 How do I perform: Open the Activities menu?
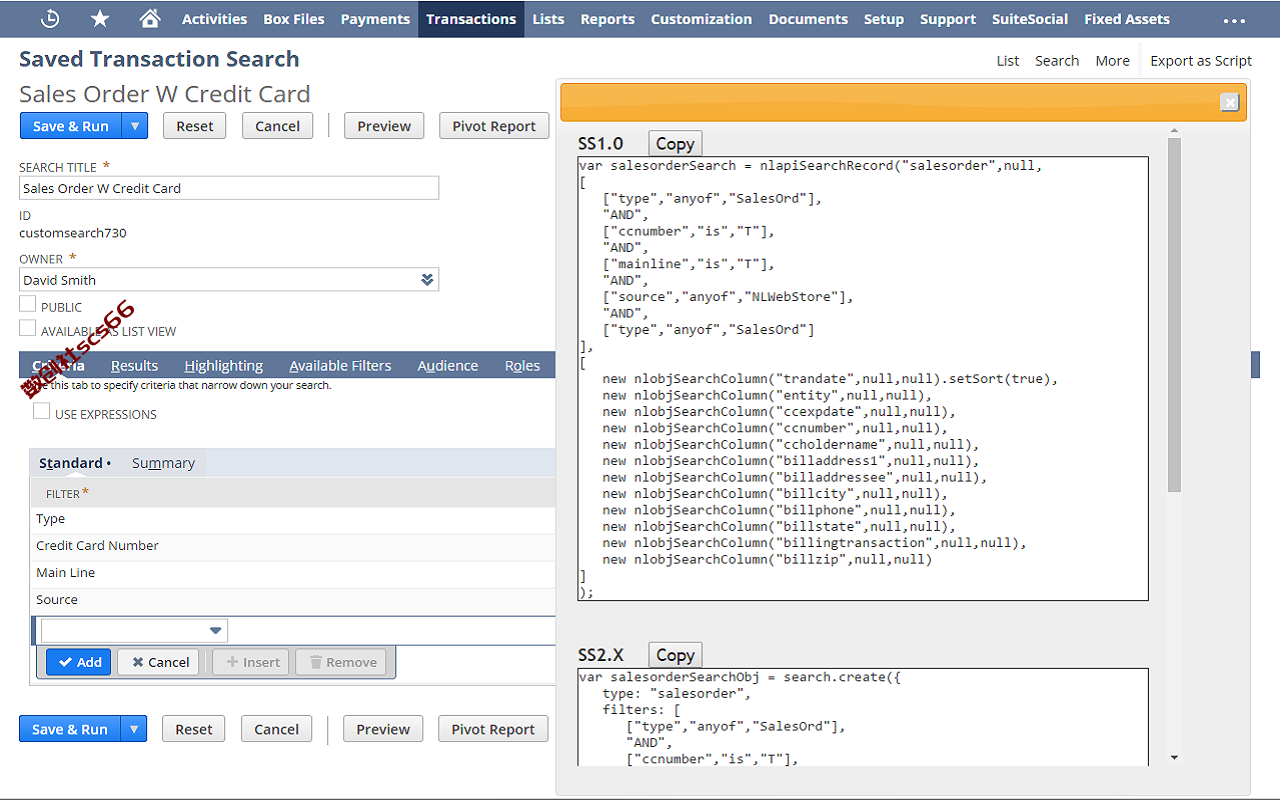pyautogui.click(x=214, y=19)
